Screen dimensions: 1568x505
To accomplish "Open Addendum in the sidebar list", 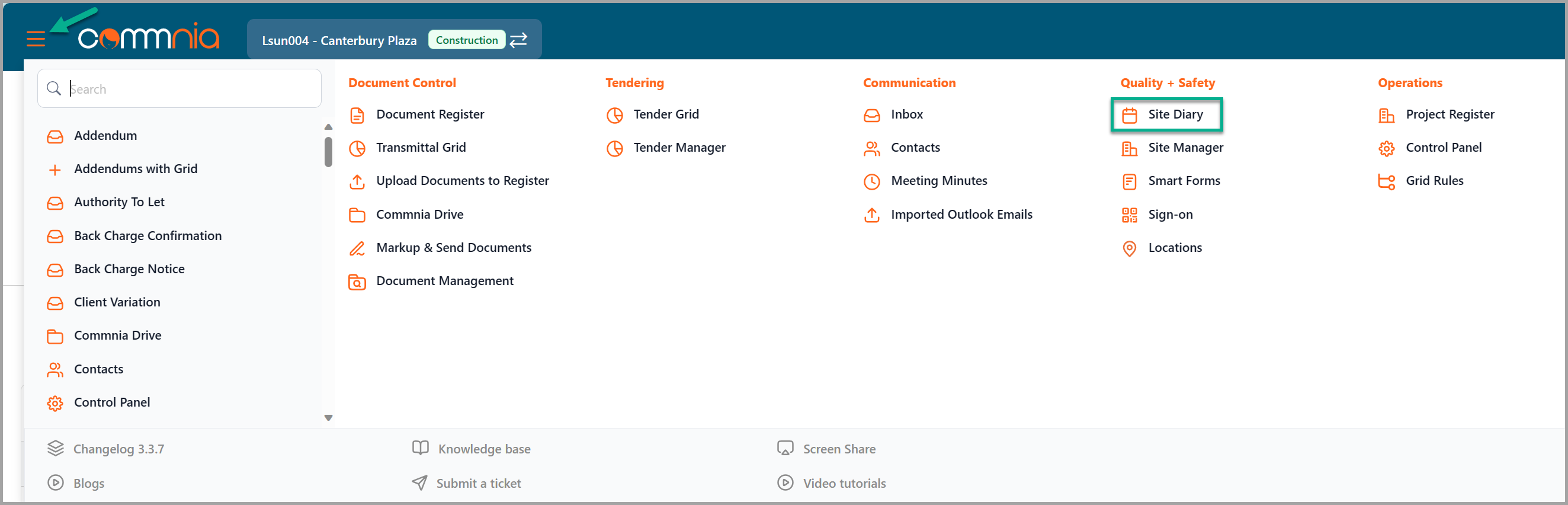I will click(105, 136).
